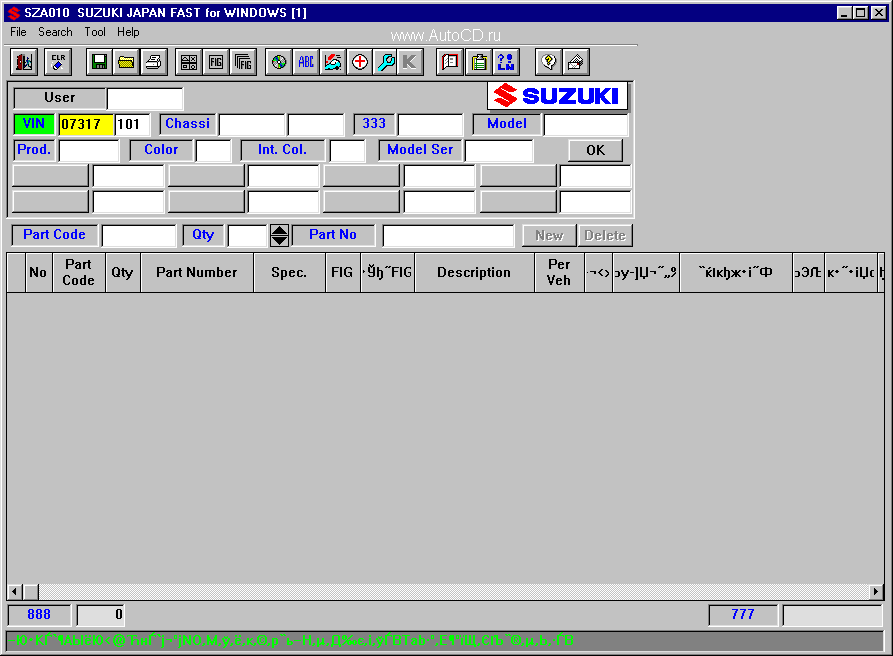Click the Description column header
893x656 pixels.
click(474, 273)
